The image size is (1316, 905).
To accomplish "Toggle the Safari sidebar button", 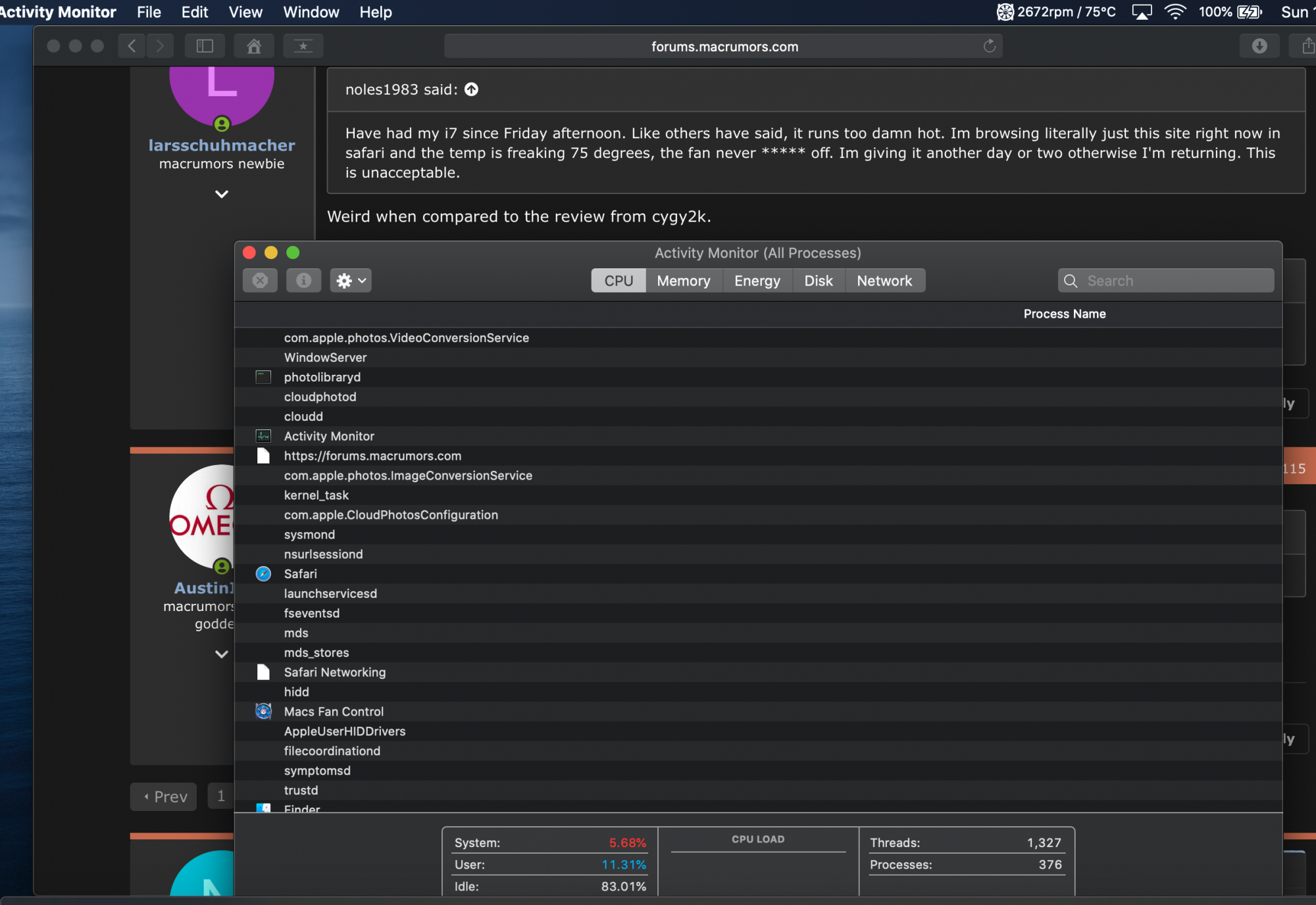I will click(x=205, y=46).
